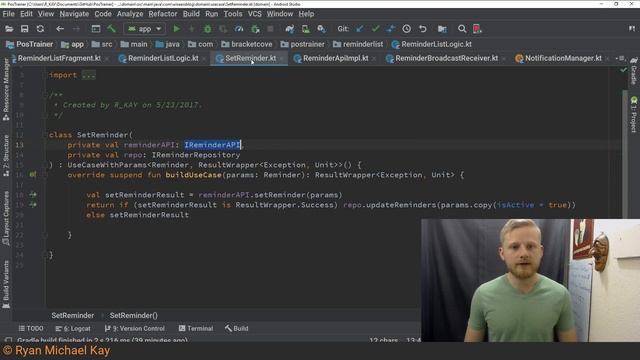Click suspend-call gutter icon on line 18

[x=33, y=195]
